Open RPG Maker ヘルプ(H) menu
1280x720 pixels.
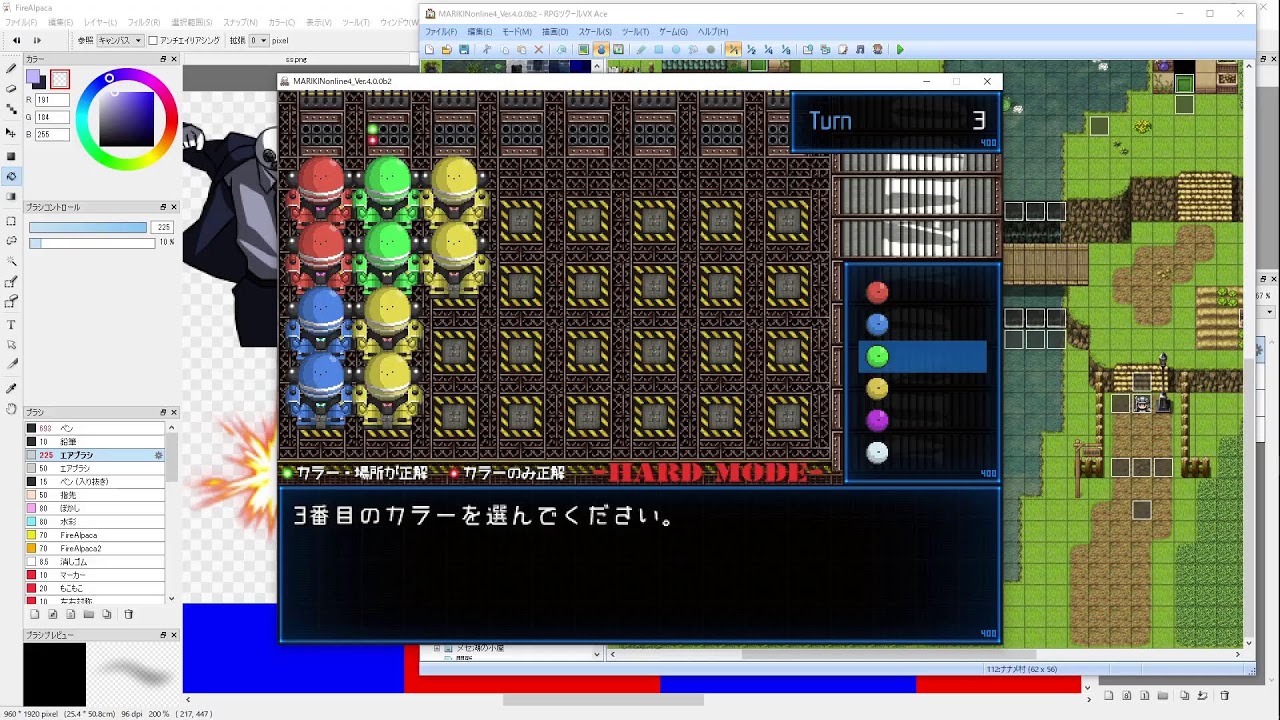tap(713, 32)
